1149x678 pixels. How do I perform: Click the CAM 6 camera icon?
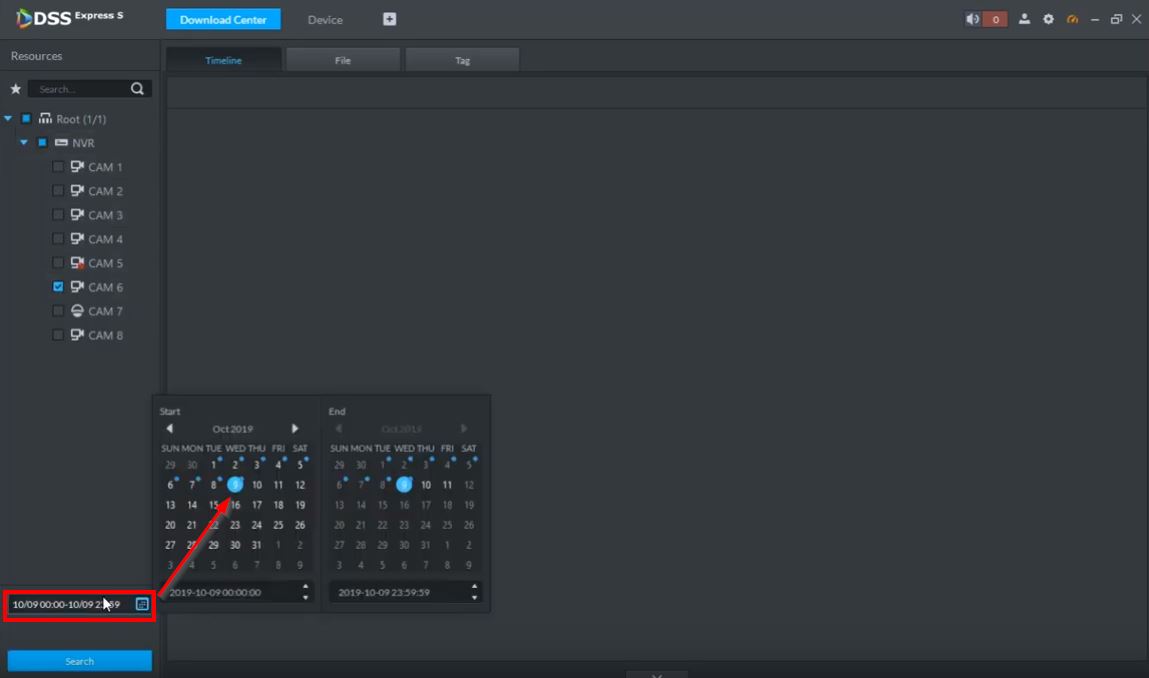(x=77, y=287)
